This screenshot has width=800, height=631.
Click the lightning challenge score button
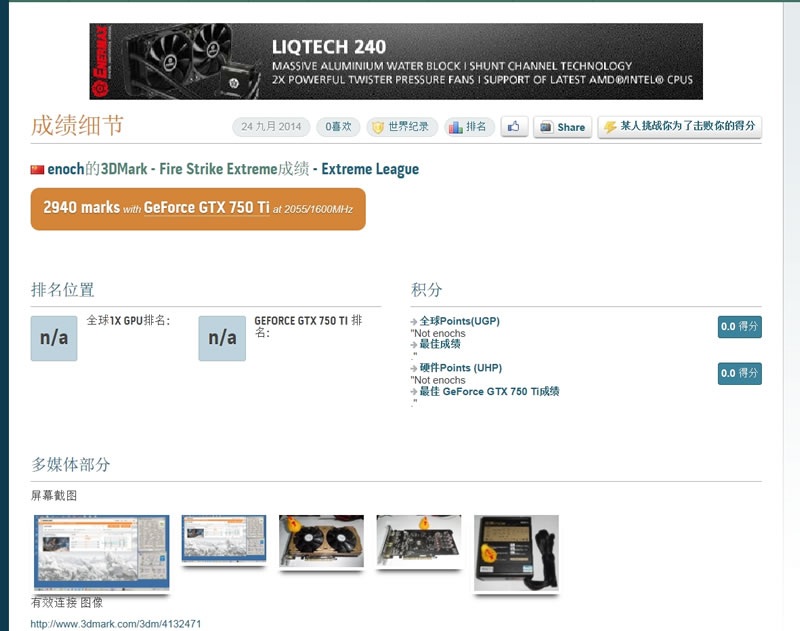tap(680, 127)
